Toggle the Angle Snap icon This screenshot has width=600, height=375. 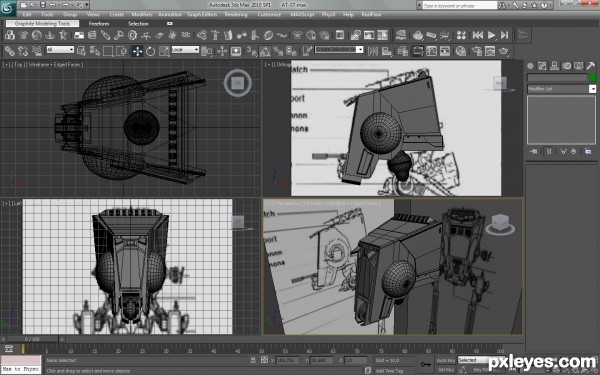pyautogui.click(x=265, y=51)
